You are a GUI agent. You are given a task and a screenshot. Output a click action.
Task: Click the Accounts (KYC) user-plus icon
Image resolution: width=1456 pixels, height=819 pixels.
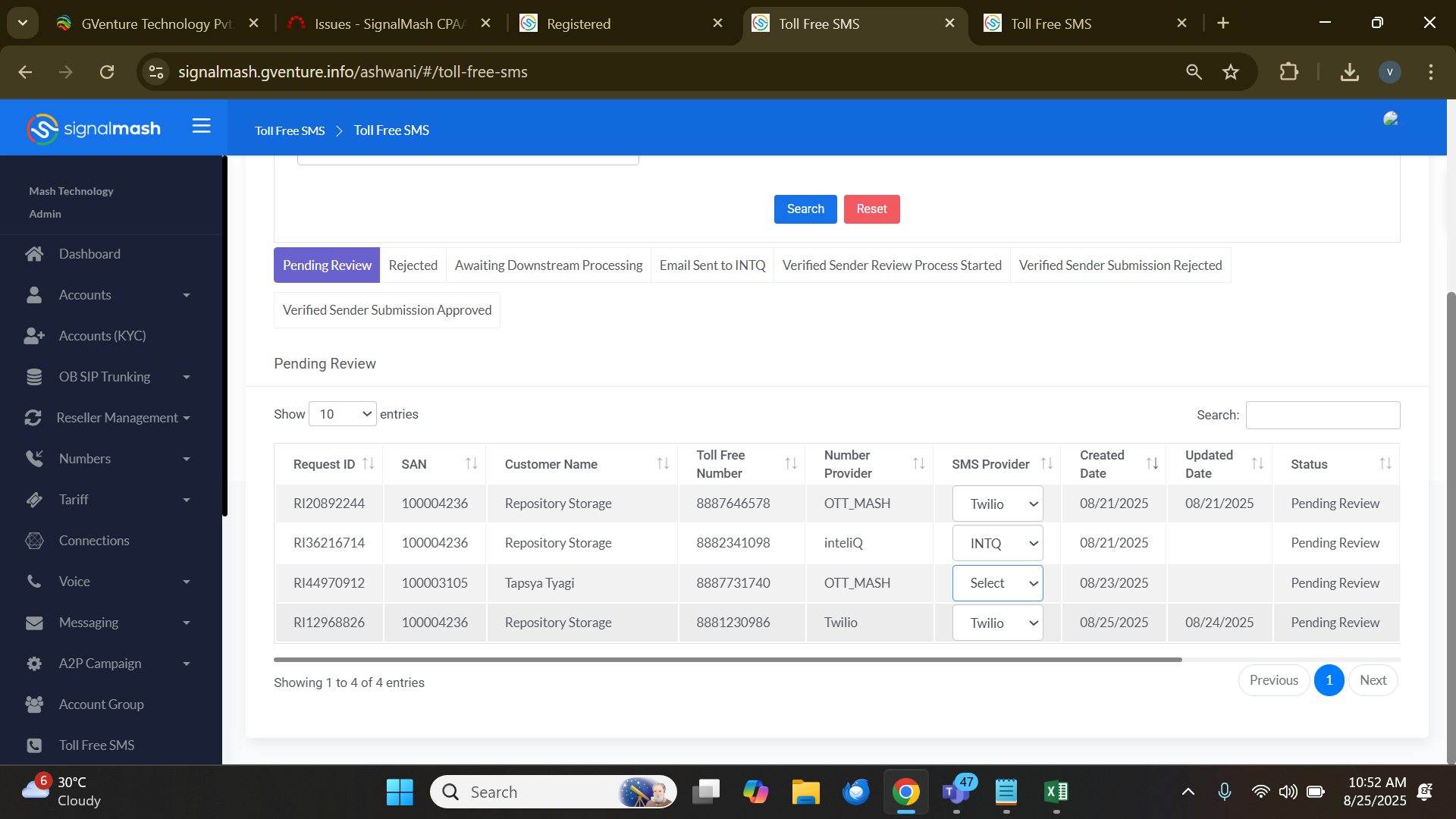point(34,336)
